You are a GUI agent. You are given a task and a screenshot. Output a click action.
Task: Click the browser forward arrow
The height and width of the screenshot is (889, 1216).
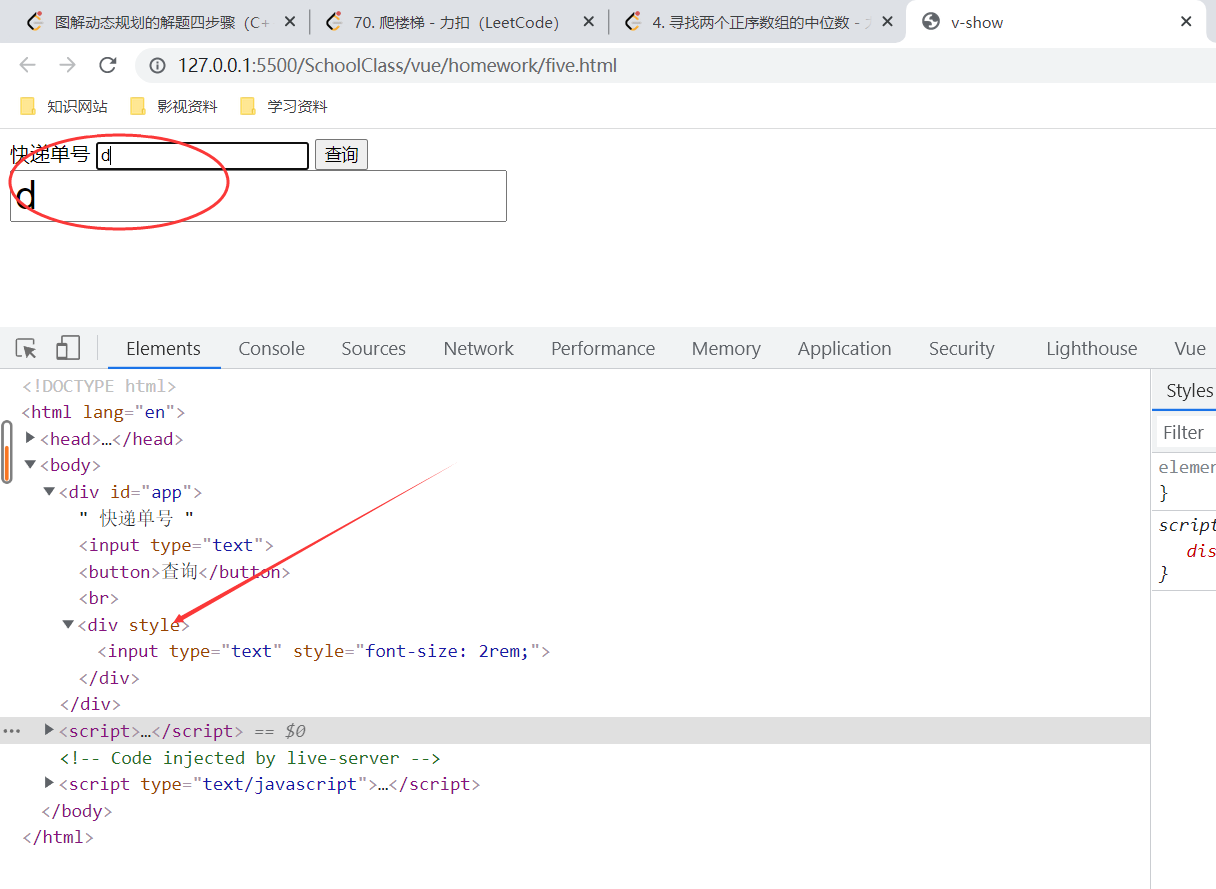(67, 65)
